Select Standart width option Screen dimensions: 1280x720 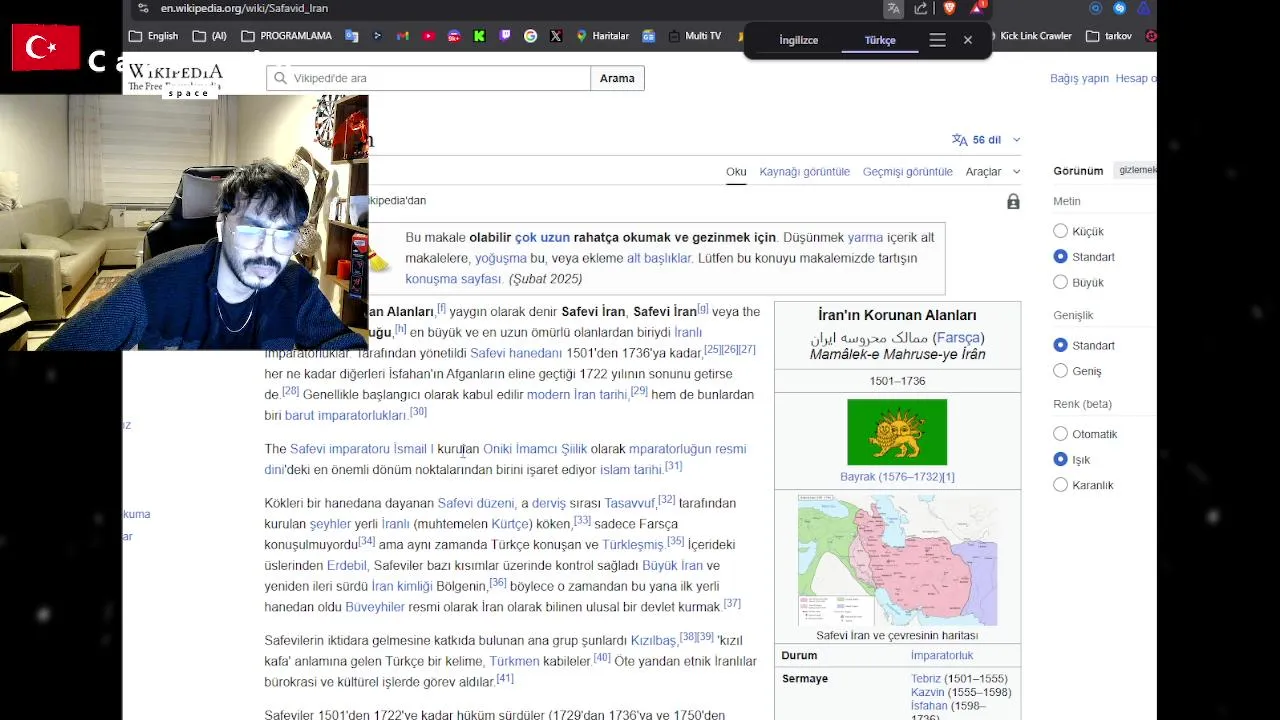pos(1061,345)
